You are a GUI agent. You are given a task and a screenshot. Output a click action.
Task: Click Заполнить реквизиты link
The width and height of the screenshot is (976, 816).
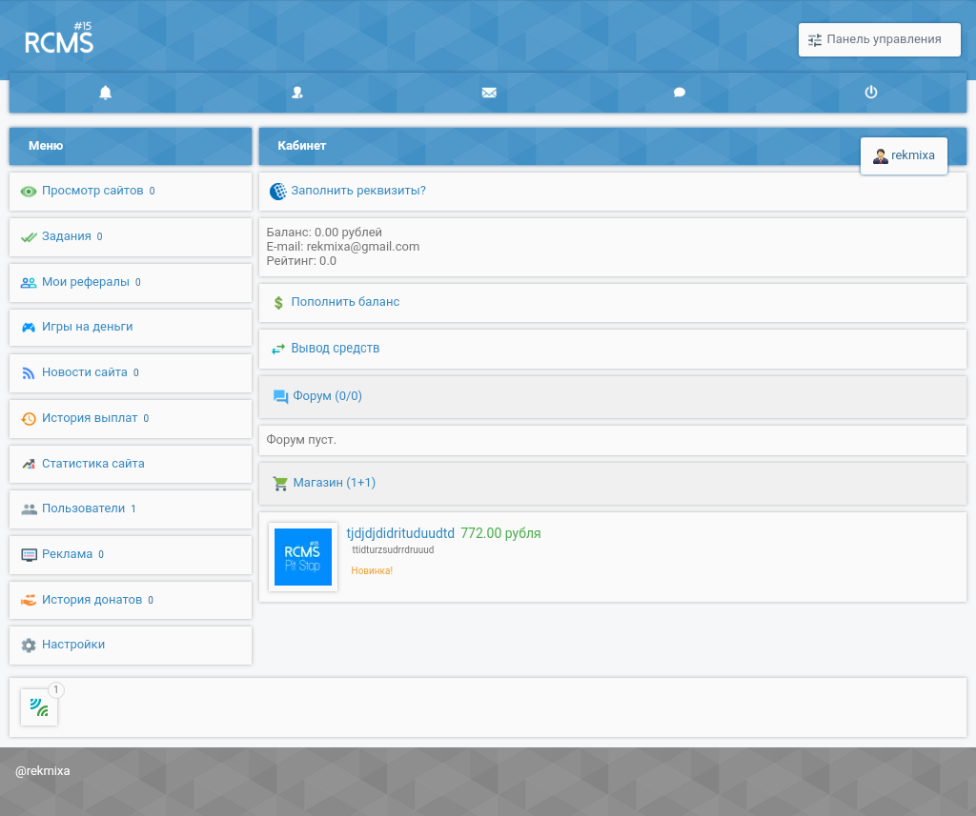coord(358,191)
